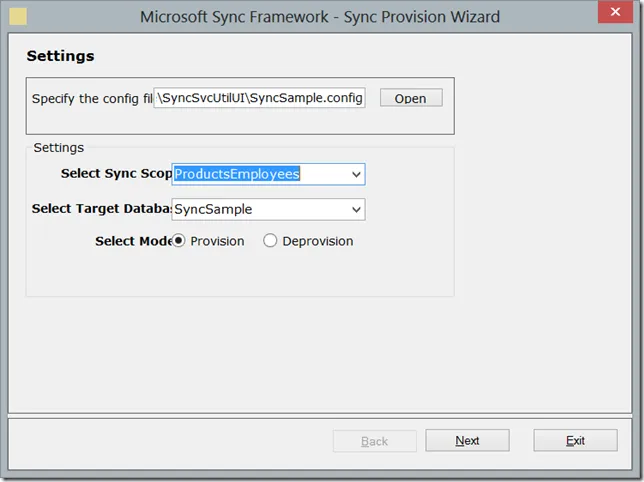Viewport: 644px width, 482px height.
Task: Click the Back button
Action: [x=374, y=440]
